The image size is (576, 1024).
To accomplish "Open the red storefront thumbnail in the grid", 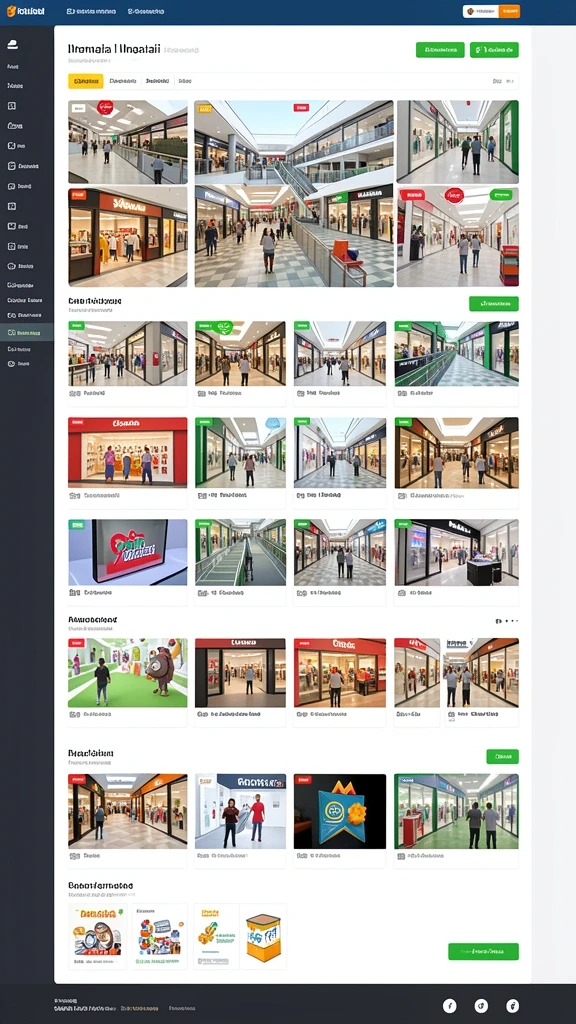I will click(x=127, y=452).
